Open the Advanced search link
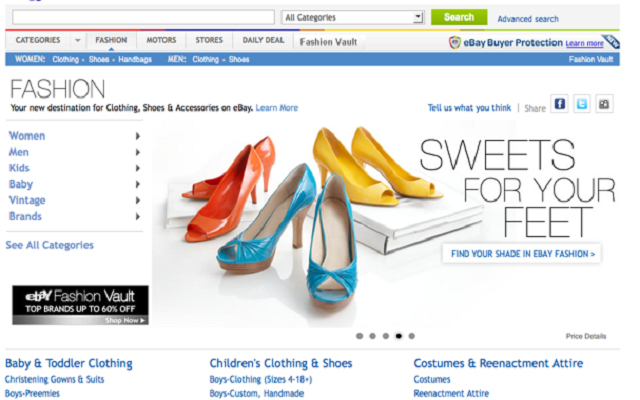Viewport: 640px width, 400px height. pyautogui.click(x=528, y=19)
